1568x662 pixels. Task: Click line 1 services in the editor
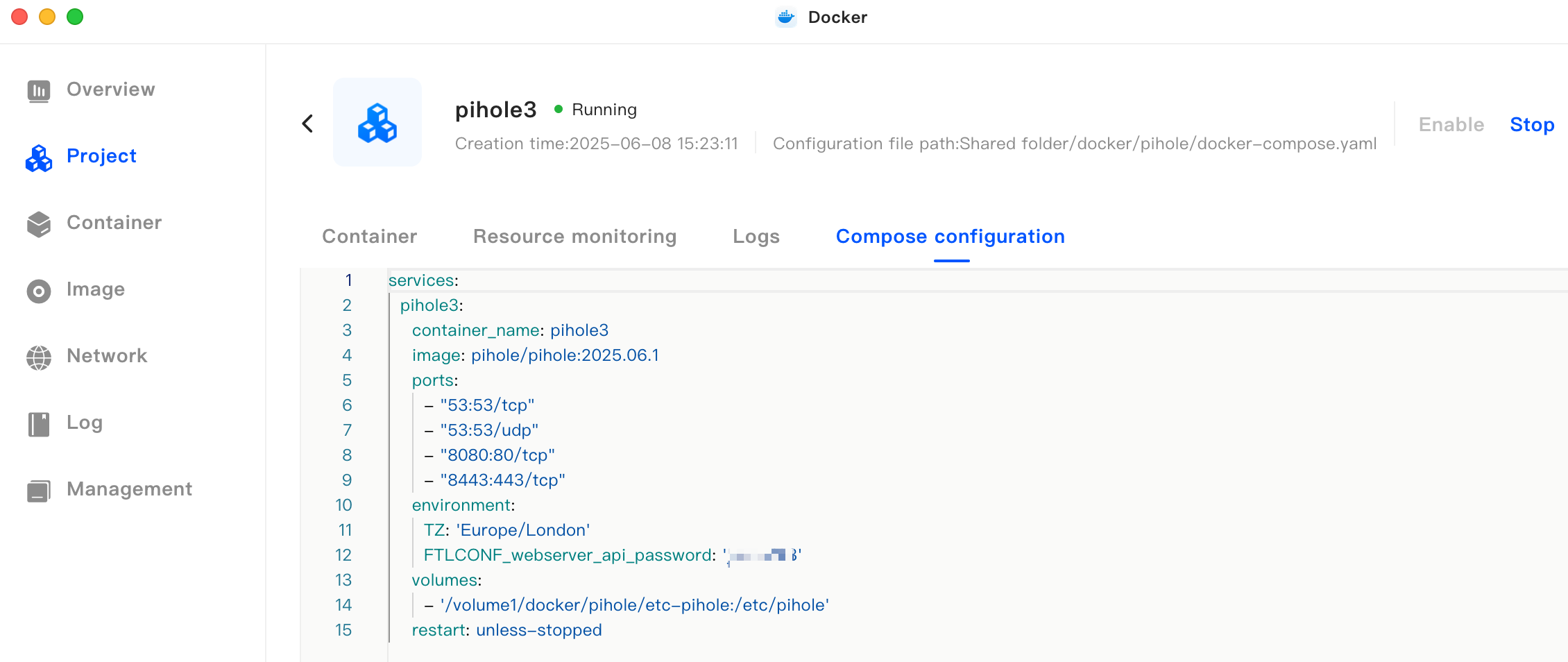tap(423, 280)
